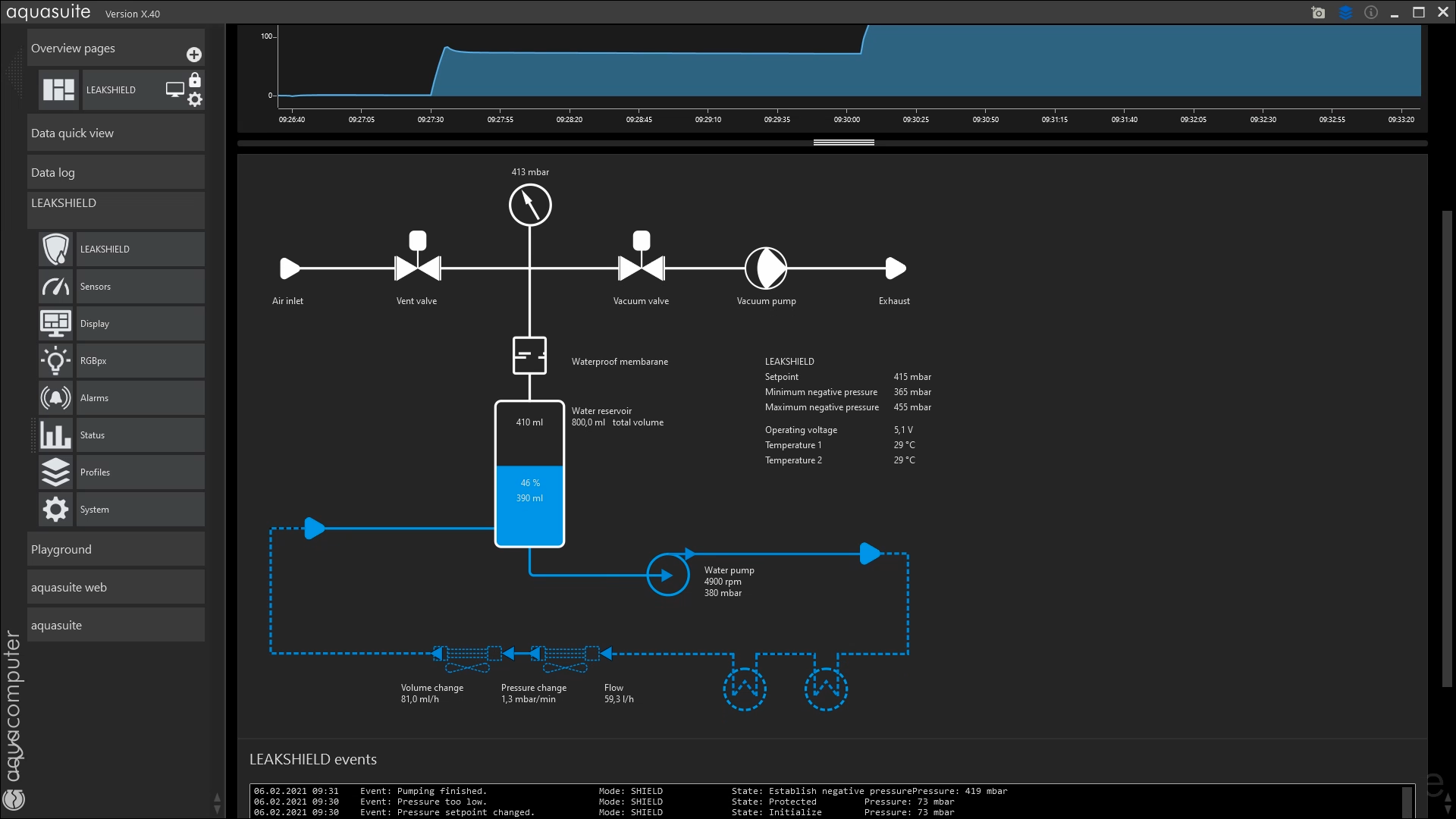Open the blue layers profile icon in title bar
The image size is (1456, 819).
[1345, 12]
